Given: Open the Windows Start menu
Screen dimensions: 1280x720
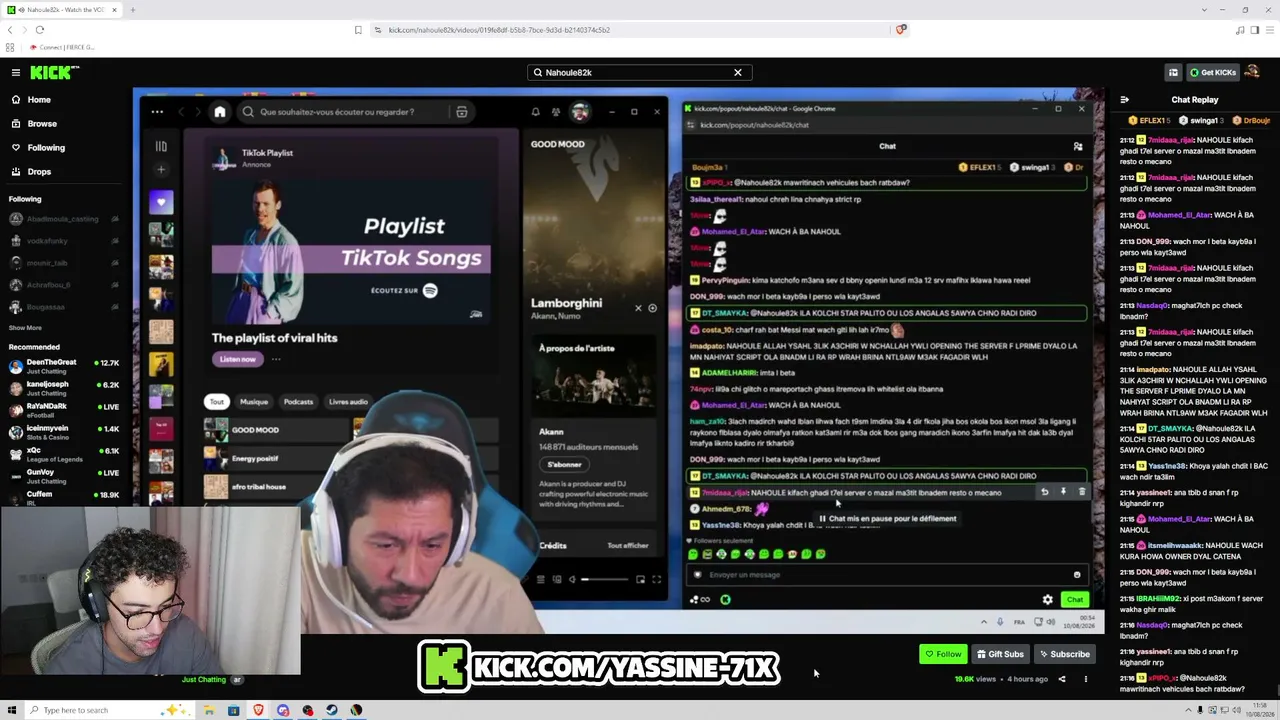Looking at the screenshot, I should 10,710.
